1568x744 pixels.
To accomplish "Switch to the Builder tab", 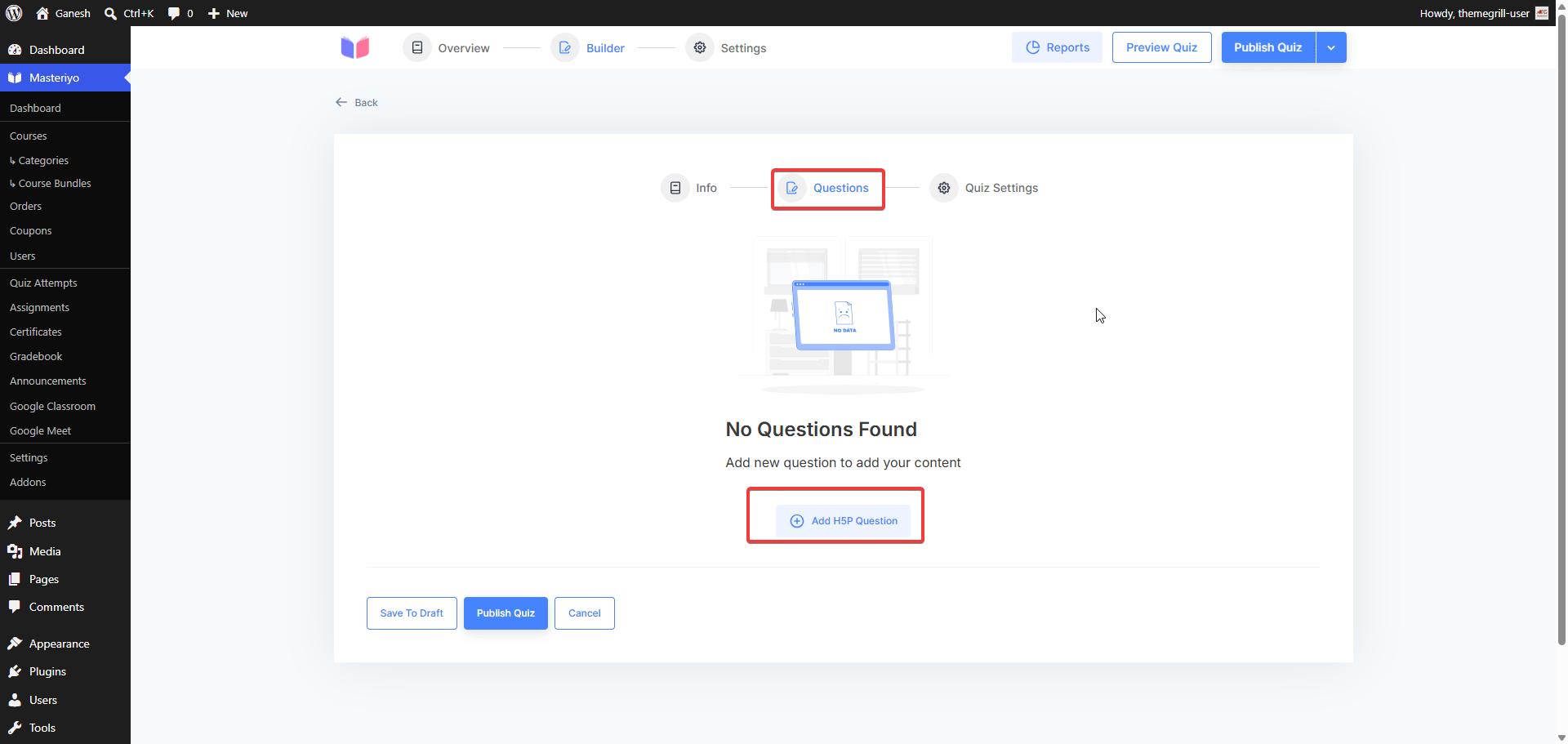I will click(x=587, y=47).
